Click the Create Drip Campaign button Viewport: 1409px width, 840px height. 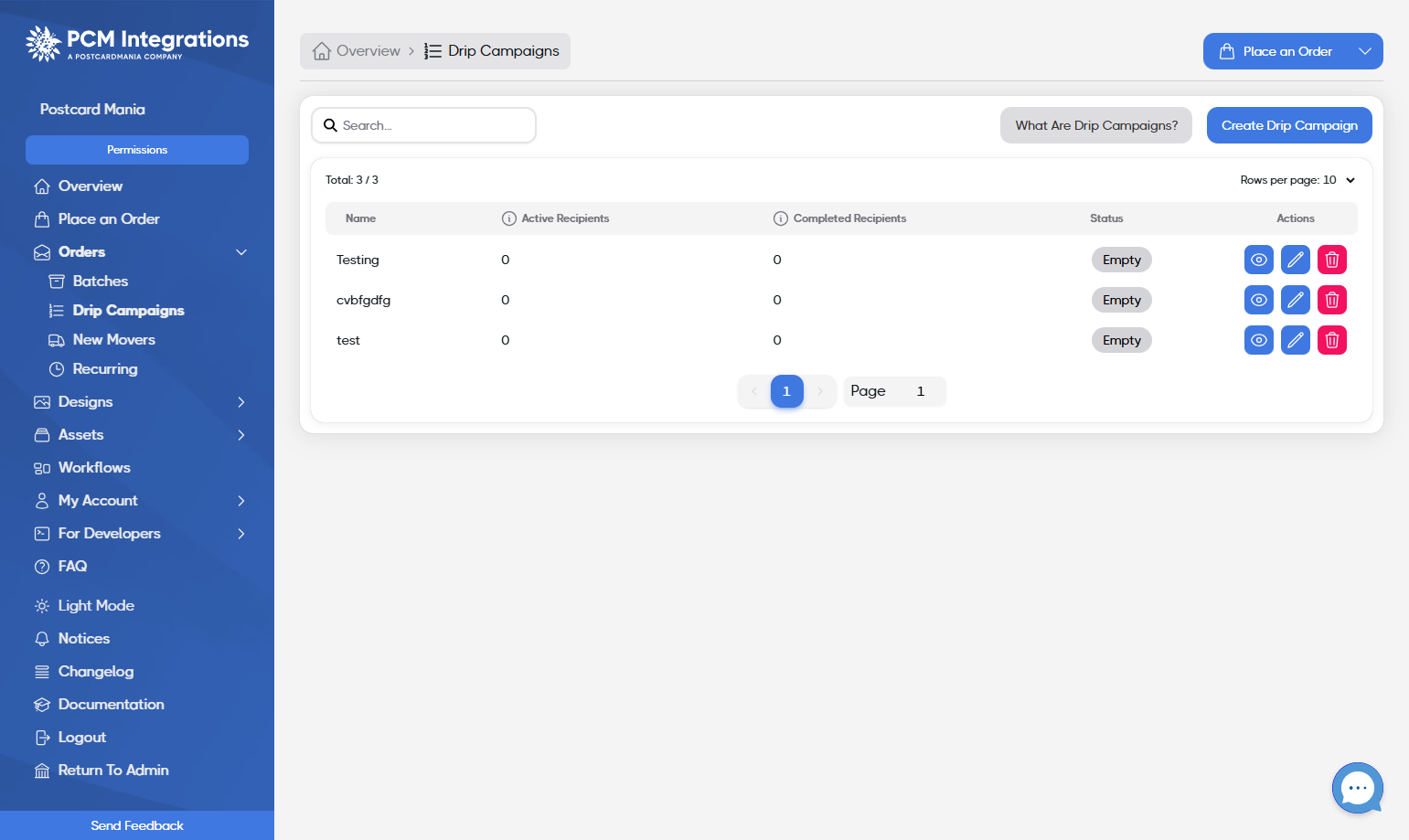(x=1289, y=125)
